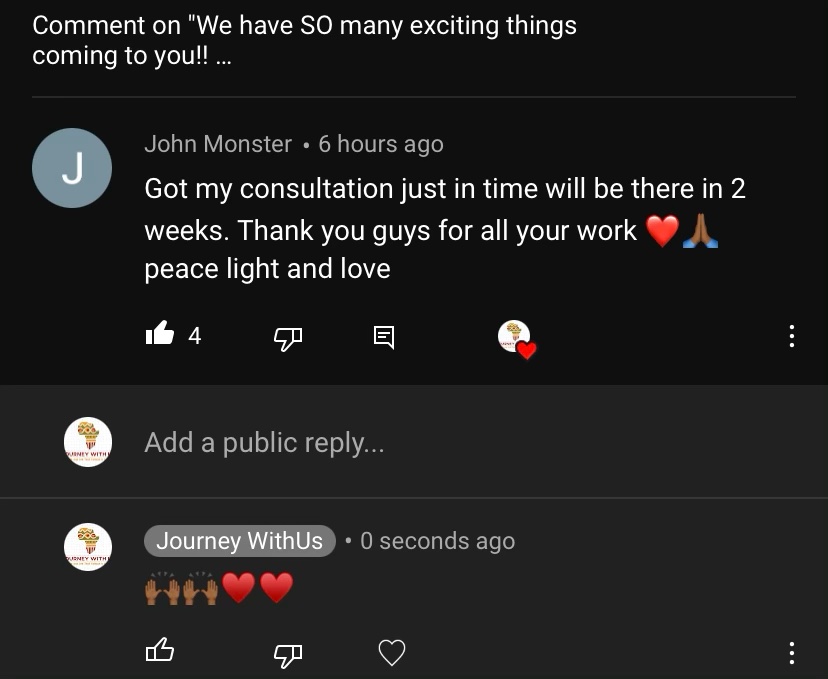Viewport: 828px width, 679px height.
Task: Heart the Journey WithUs reply
Action: pos(392,653)
